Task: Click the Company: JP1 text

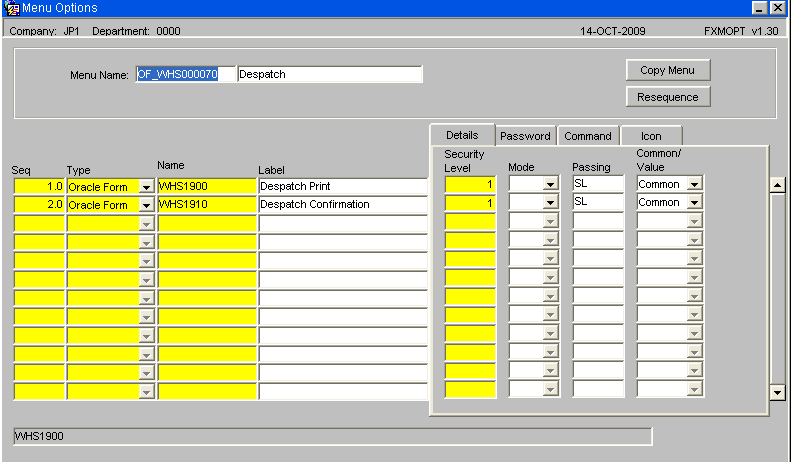Action: 44,31
